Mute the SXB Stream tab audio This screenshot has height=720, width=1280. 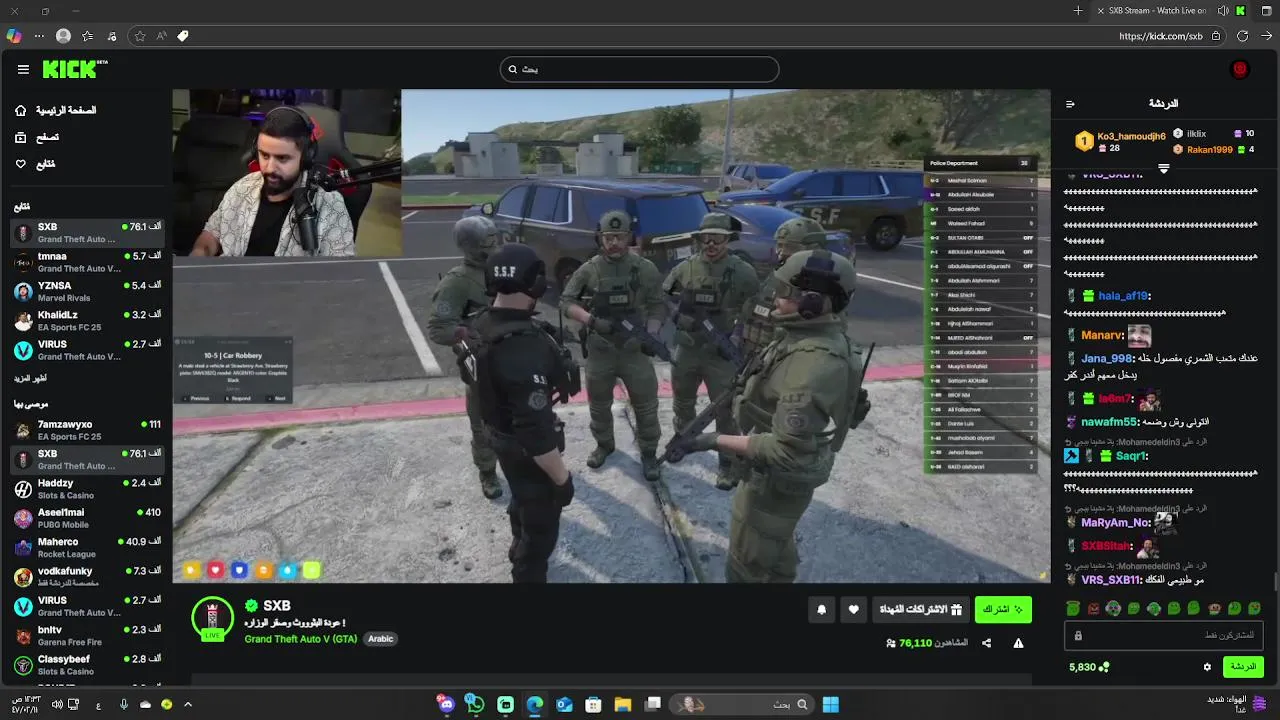1222,11
